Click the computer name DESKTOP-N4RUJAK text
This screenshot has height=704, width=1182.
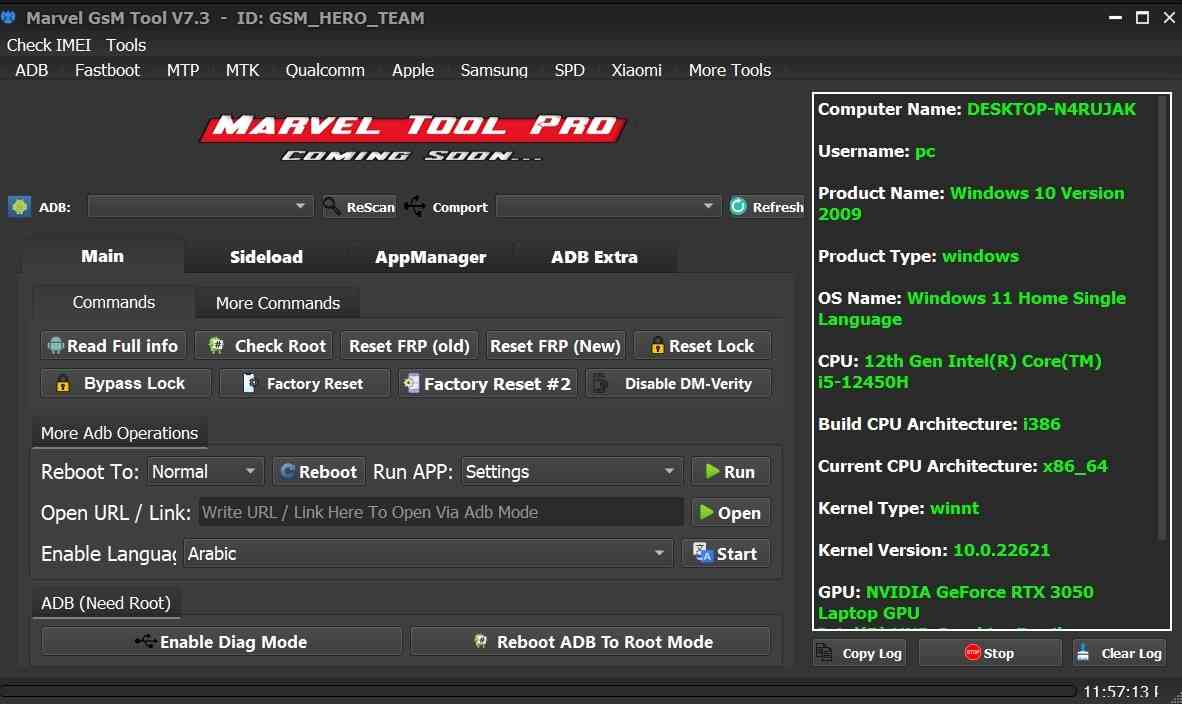(1051, 109)
